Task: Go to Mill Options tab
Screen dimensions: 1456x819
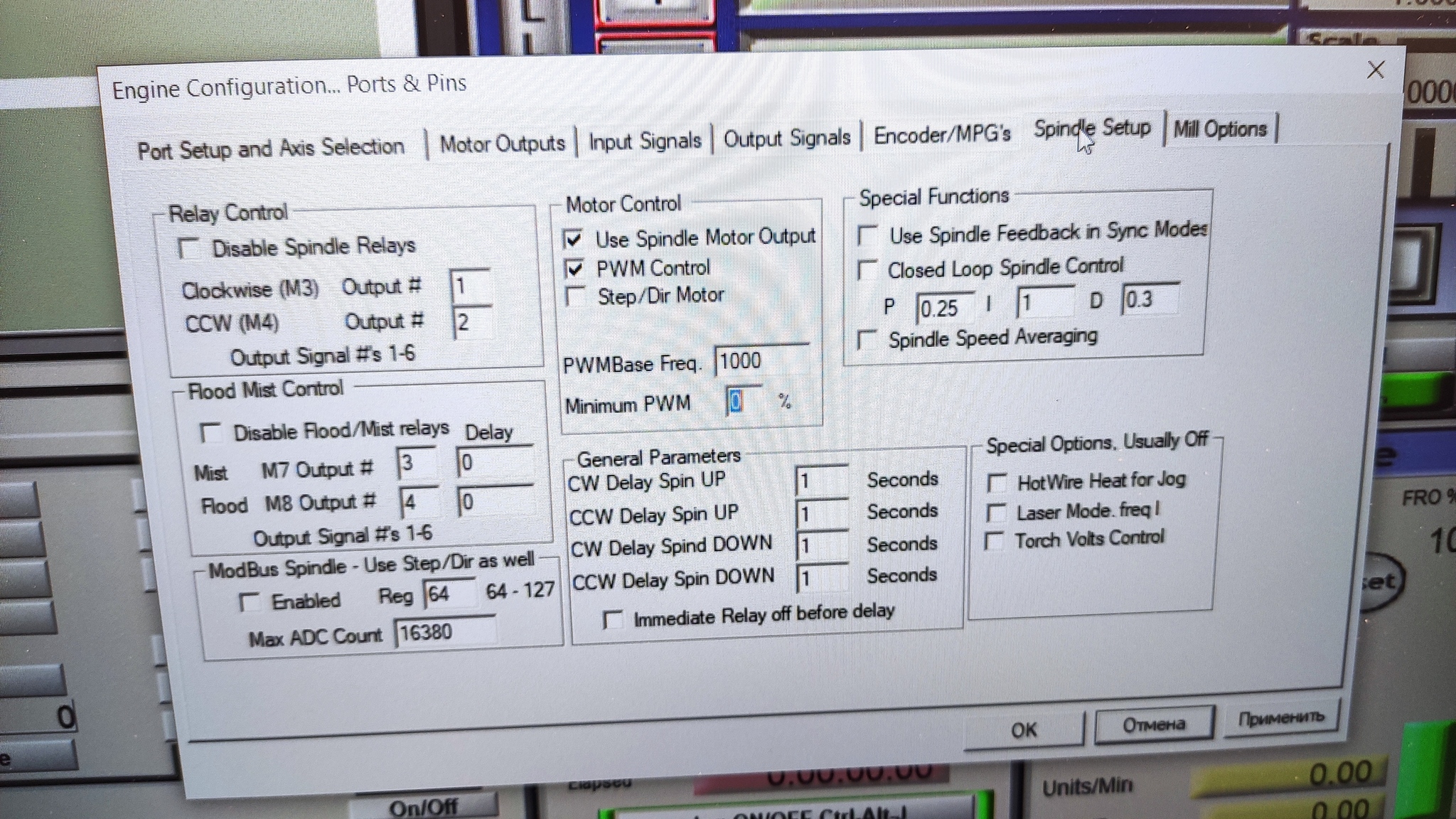Action: point(1220,129)
